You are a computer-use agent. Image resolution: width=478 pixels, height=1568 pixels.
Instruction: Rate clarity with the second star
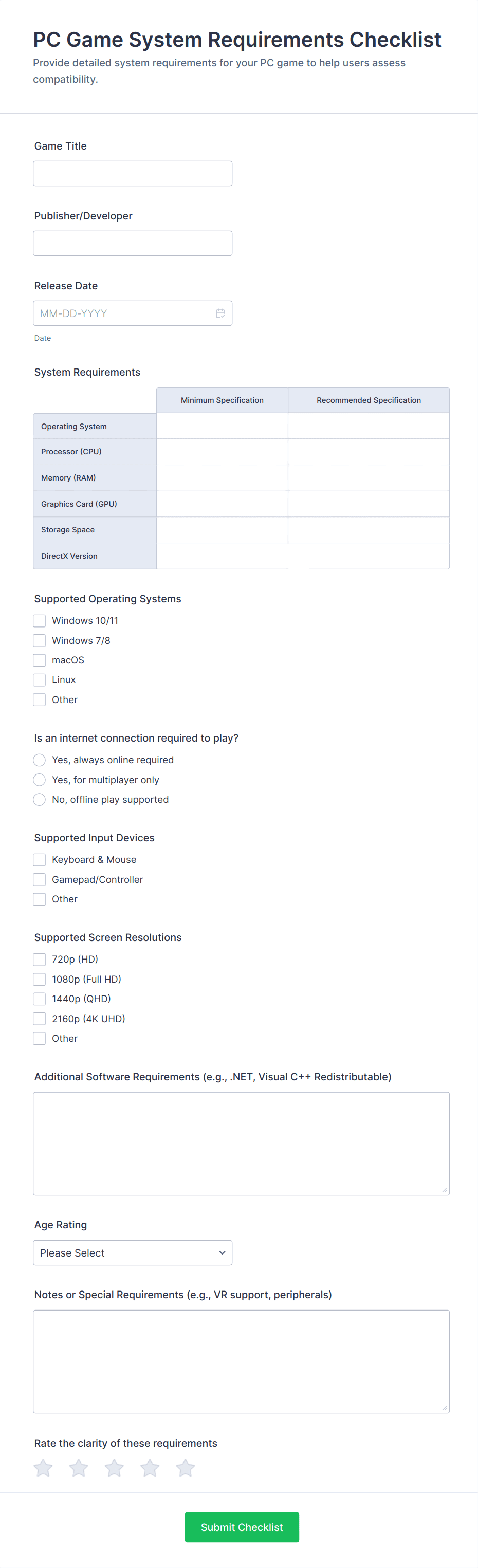[x=79, y=1468]
